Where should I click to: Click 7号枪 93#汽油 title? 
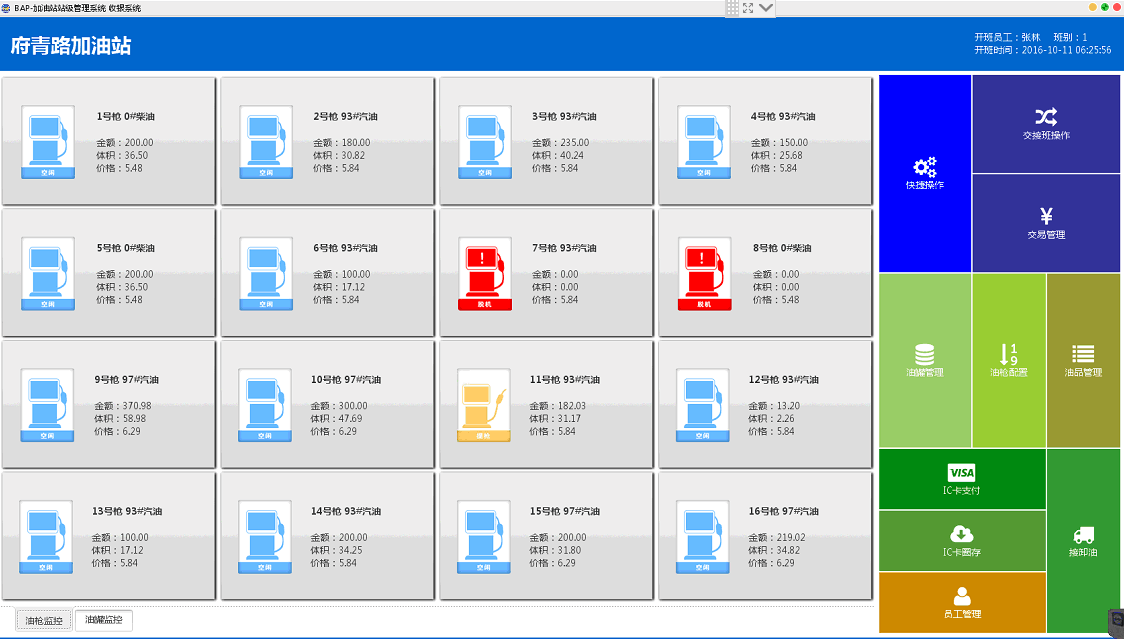pyautogui.click(x=564, y=248)
